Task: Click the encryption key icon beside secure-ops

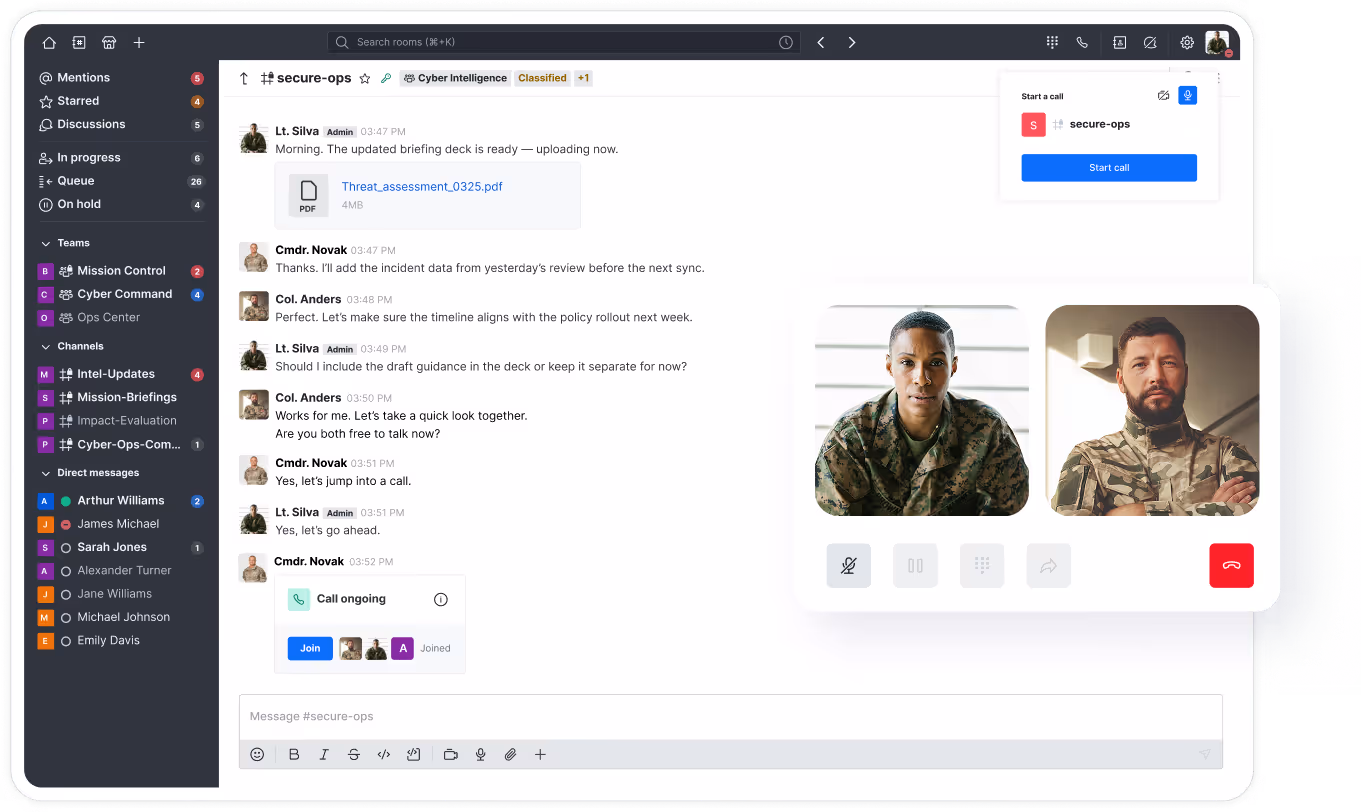Action: click(386, 78)
